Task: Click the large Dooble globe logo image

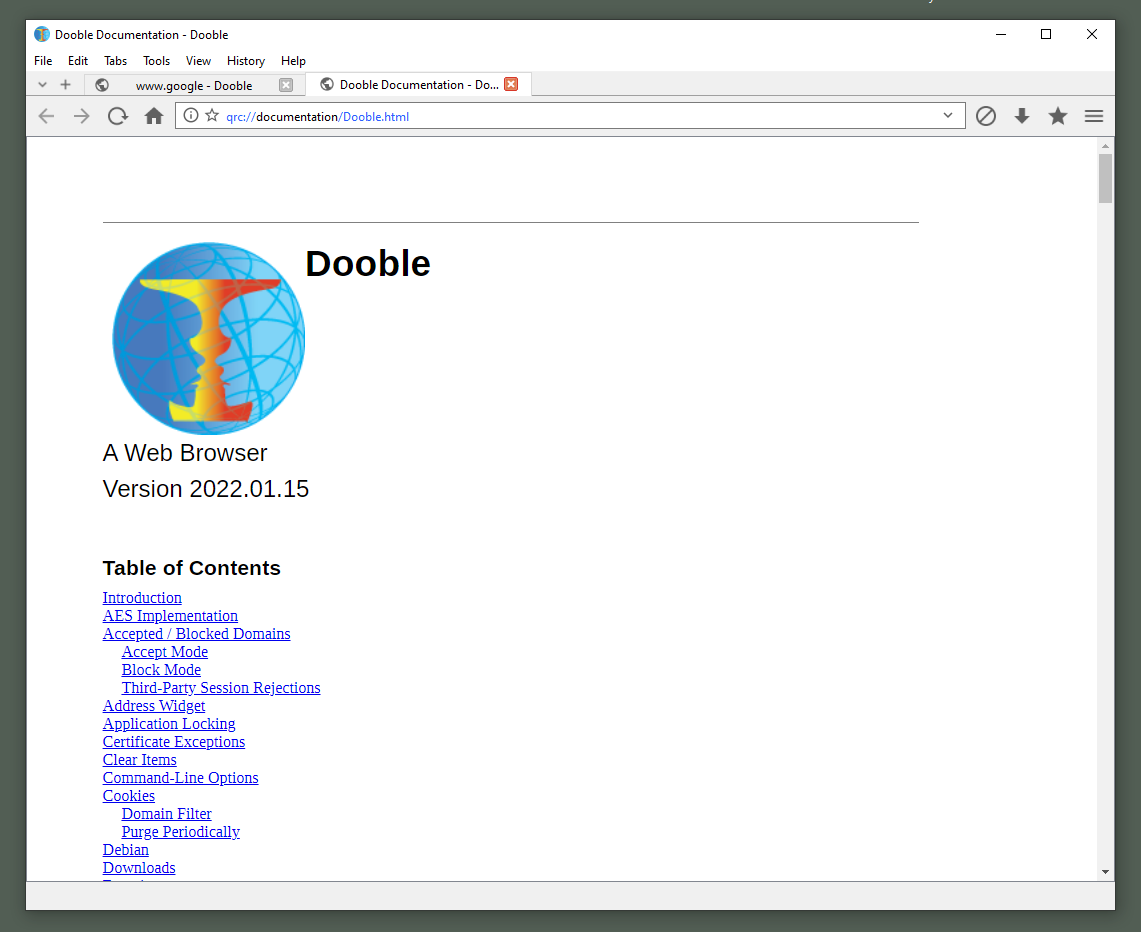Action: pyautogui.click(x=209, y=338)
